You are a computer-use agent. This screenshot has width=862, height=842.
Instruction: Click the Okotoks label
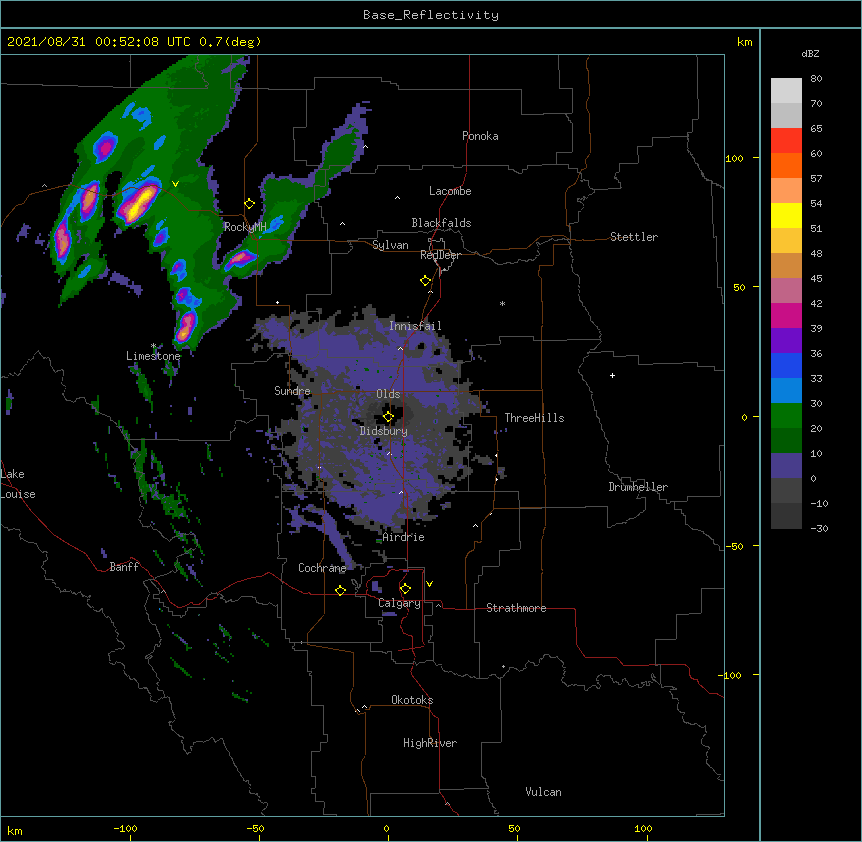coord(412,700)
